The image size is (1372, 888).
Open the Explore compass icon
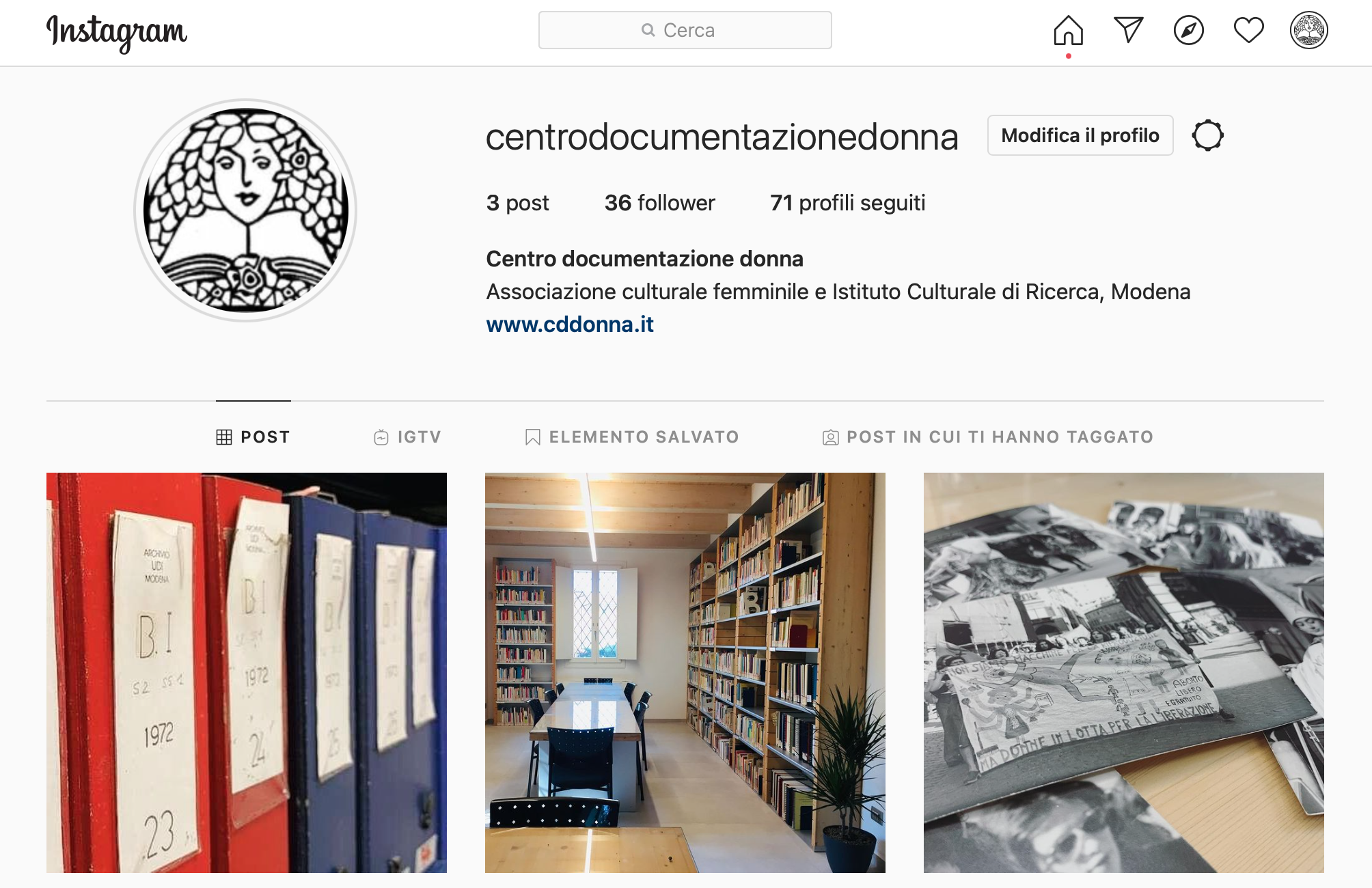[1189, 30]
